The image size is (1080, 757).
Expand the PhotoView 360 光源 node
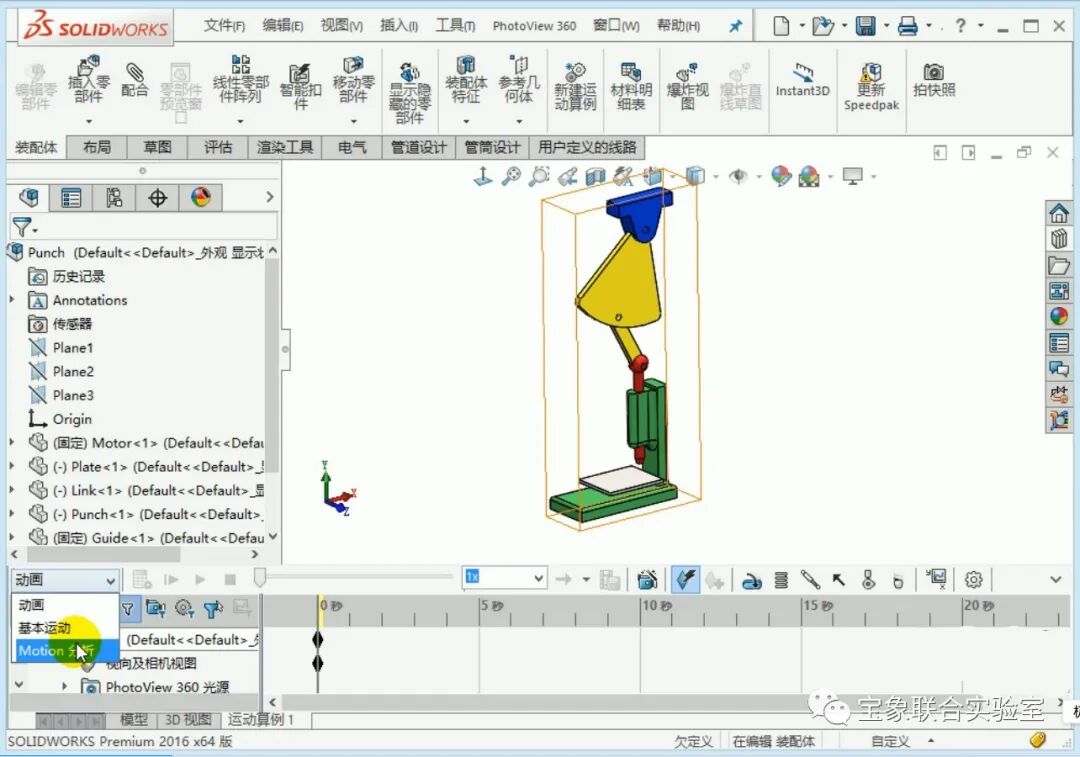click(64, 687)
